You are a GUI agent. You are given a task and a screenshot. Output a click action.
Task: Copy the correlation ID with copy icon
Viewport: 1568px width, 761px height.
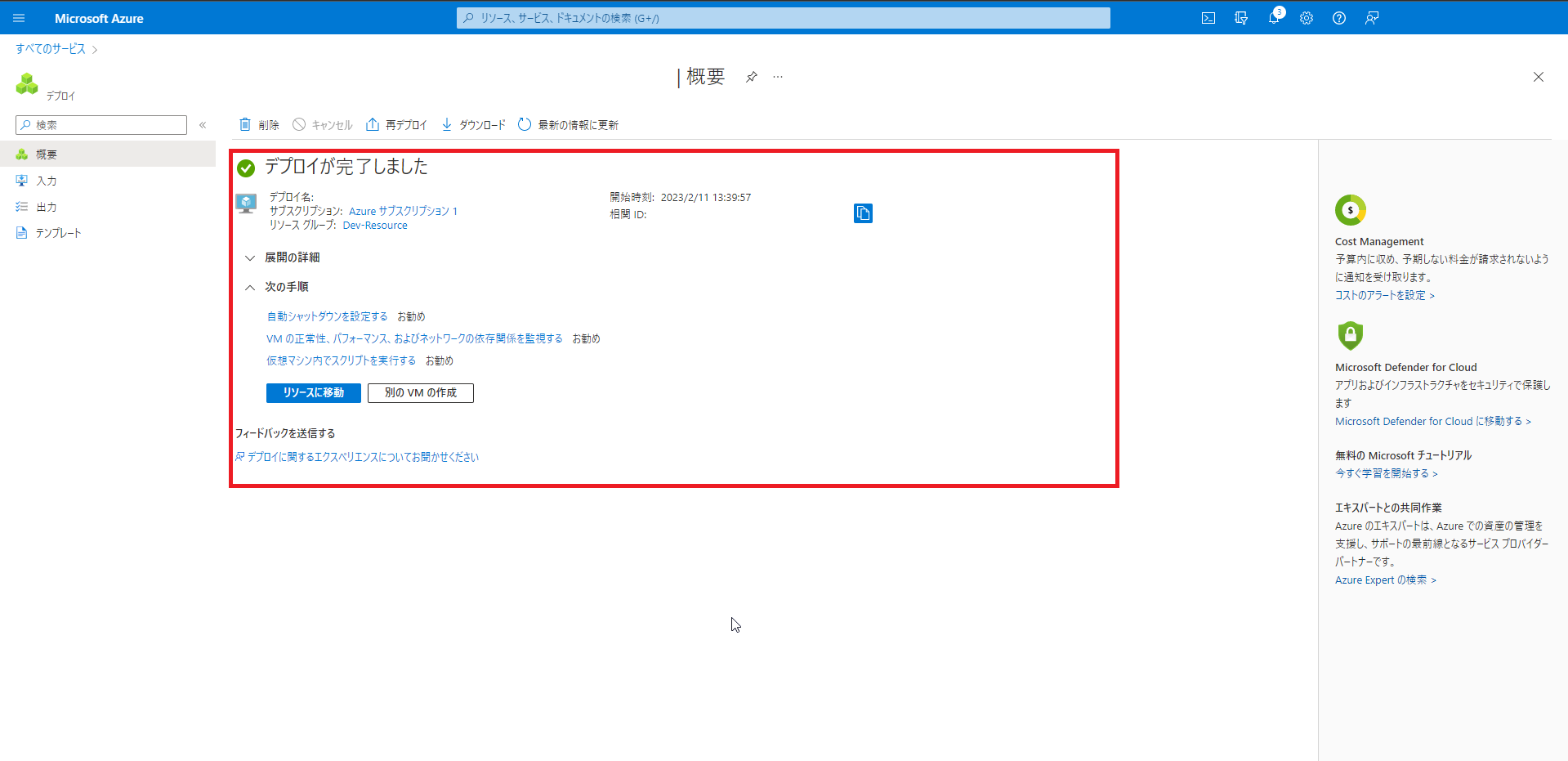863,213
